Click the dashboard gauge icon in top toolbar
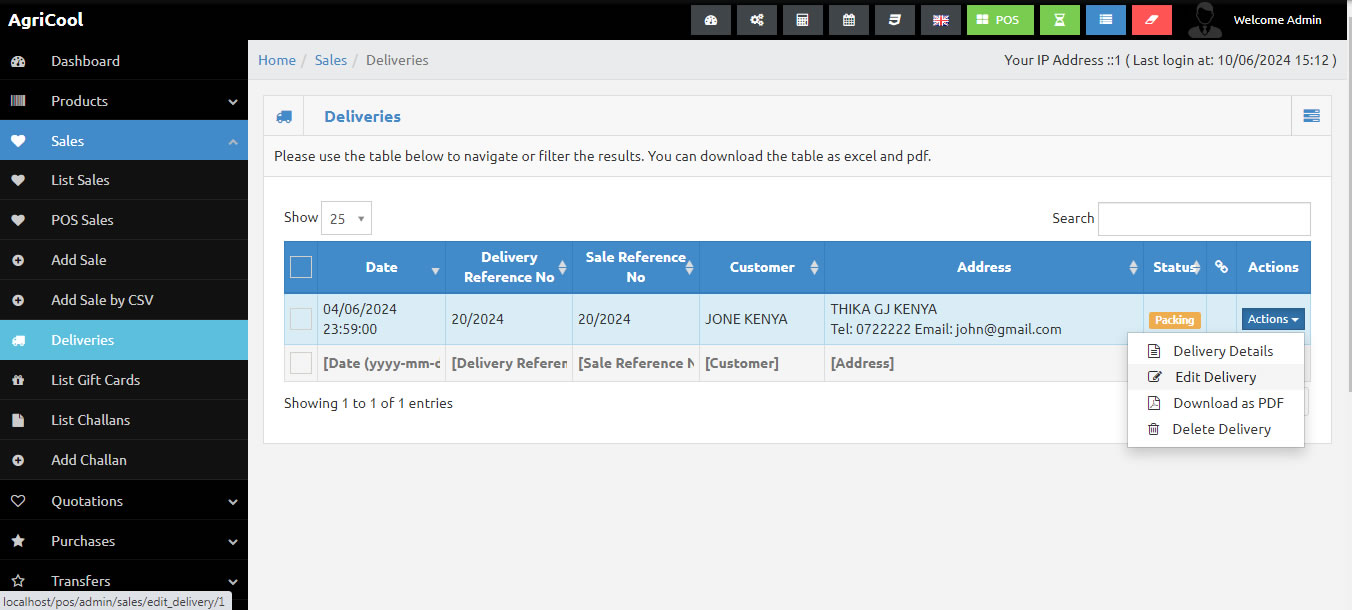This screenshot has width=1352, height=610. [x=710, y=20]
